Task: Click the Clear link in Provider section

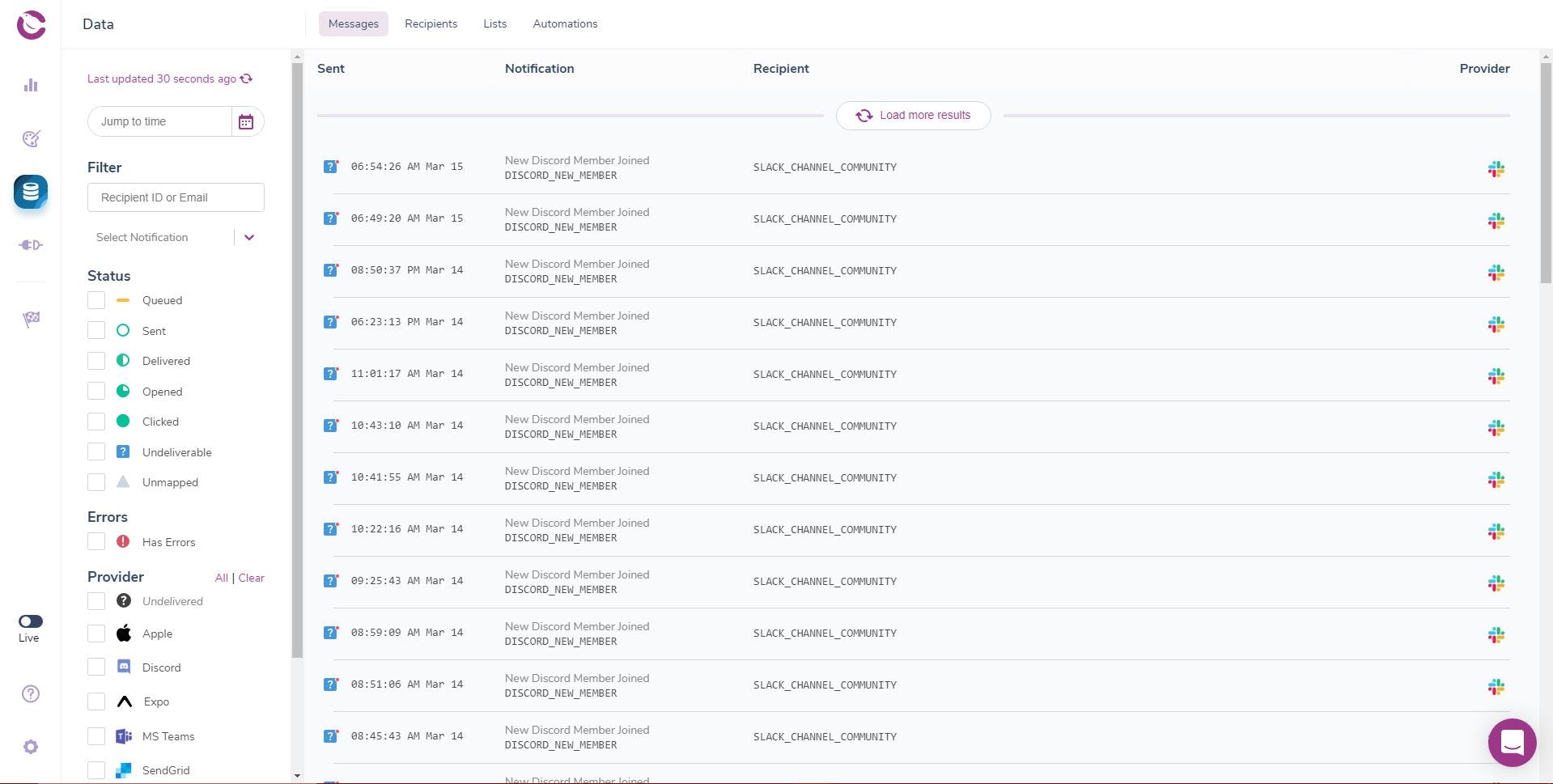Action: pos(251,577)
